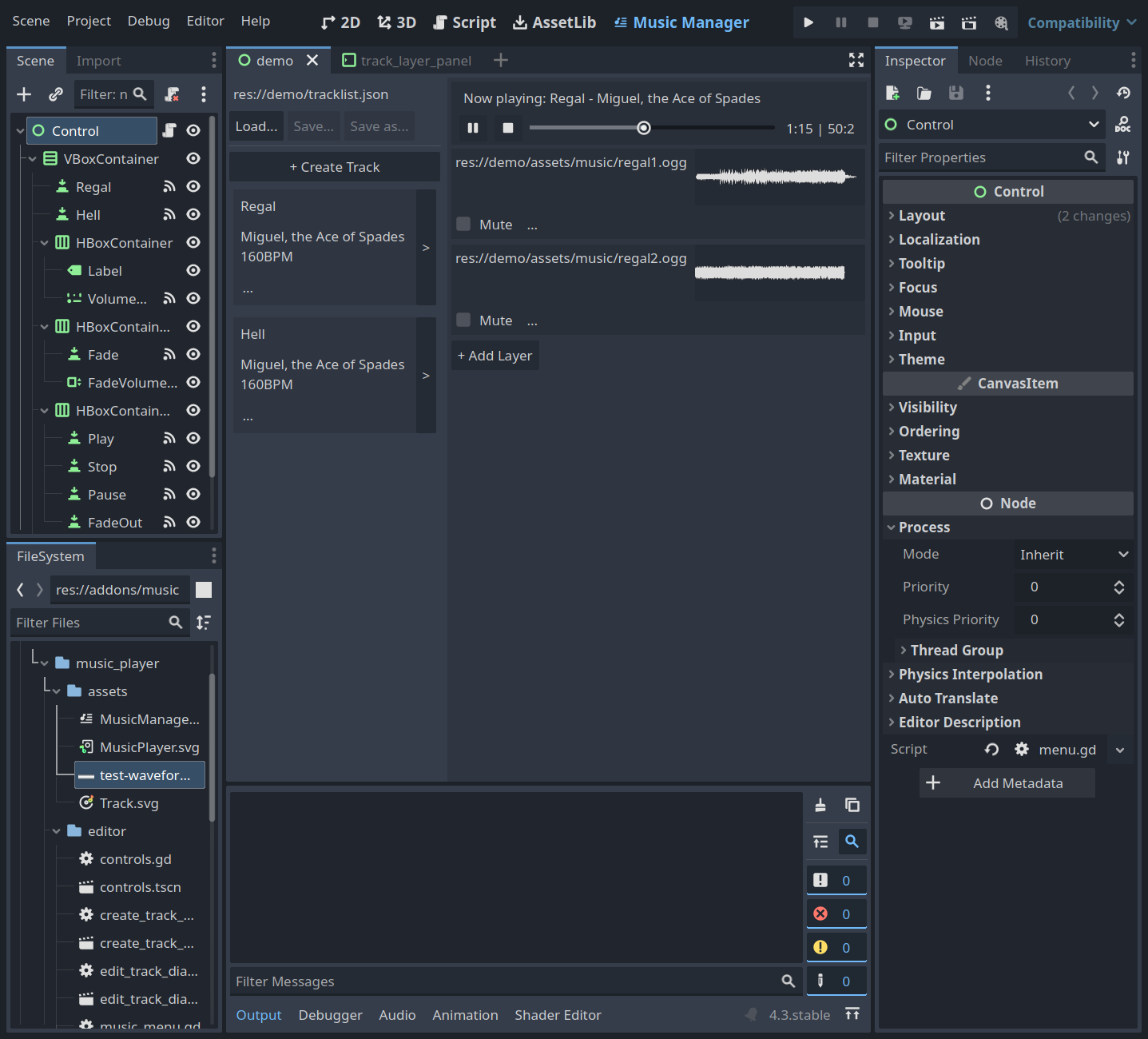Click the + Add Layer button

[x=495, y=356]
